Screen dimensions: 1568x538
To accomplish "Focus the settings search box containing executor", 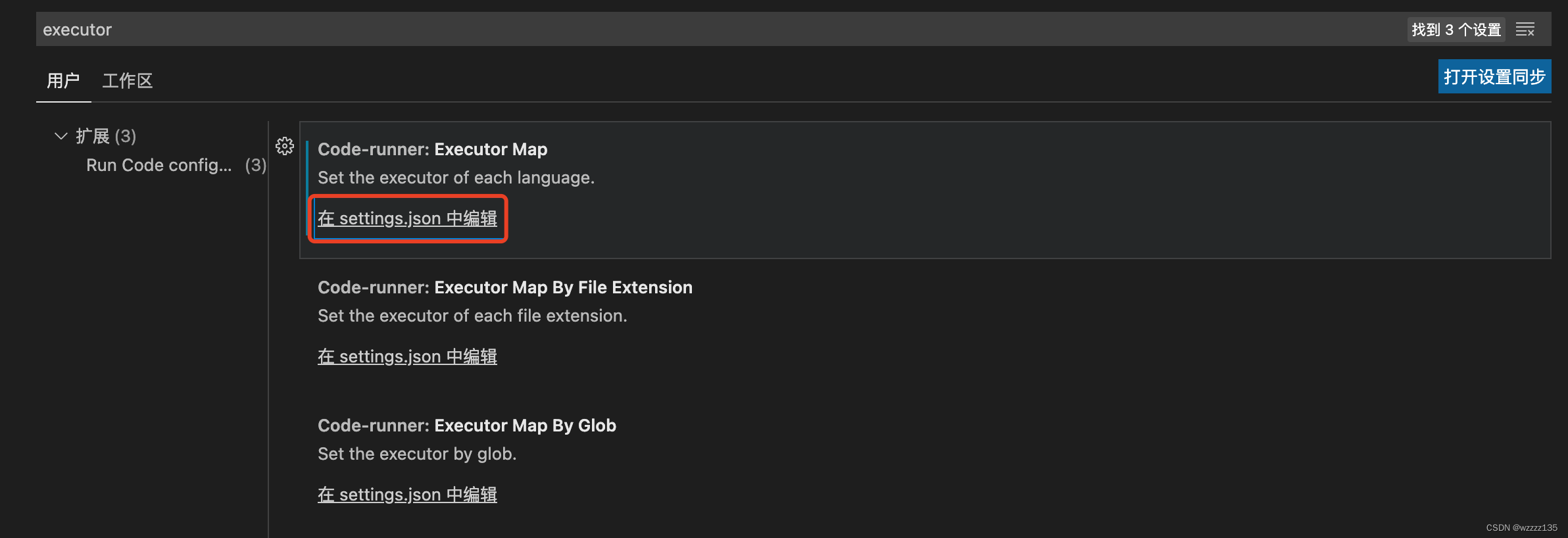I will [720, 30].
